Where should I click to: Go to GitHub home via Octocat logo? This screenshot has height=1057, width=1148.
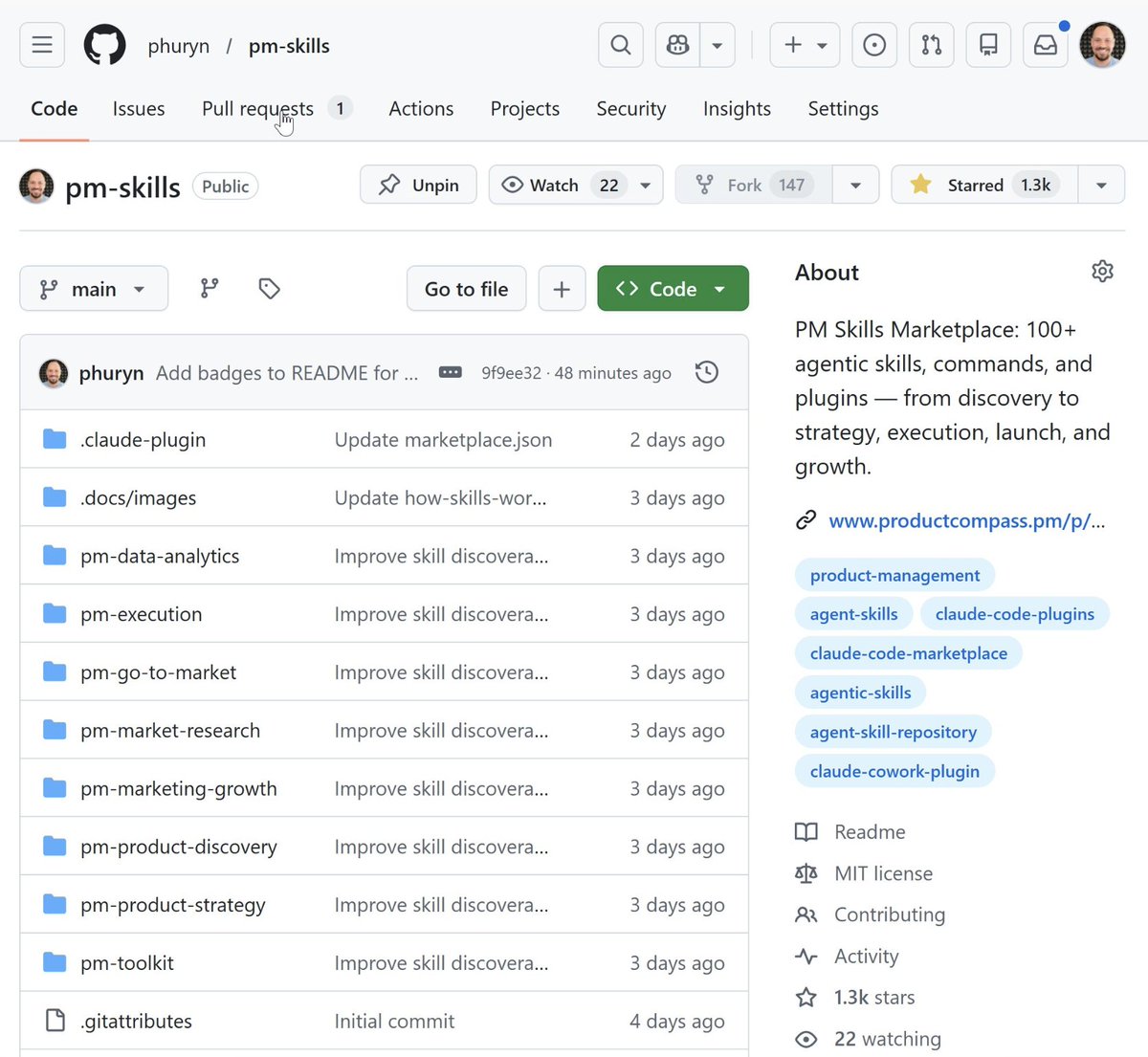(x=104, y=45)
